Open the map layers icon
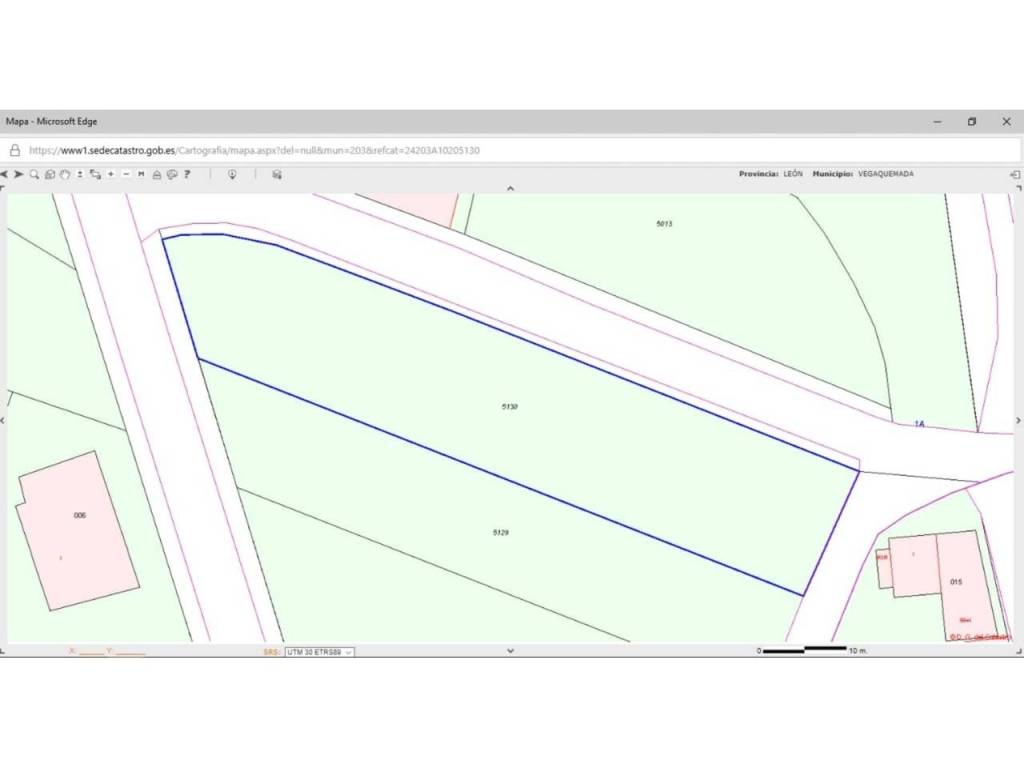The image size is (1024, 768). [x=277, y=174]
